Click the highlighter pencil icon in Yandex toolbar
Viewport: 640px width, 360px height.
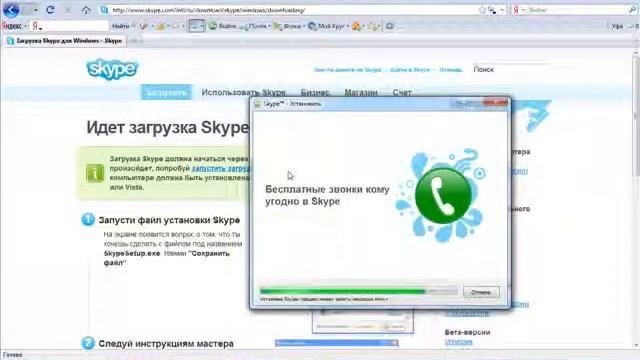(x=144, y=26)
